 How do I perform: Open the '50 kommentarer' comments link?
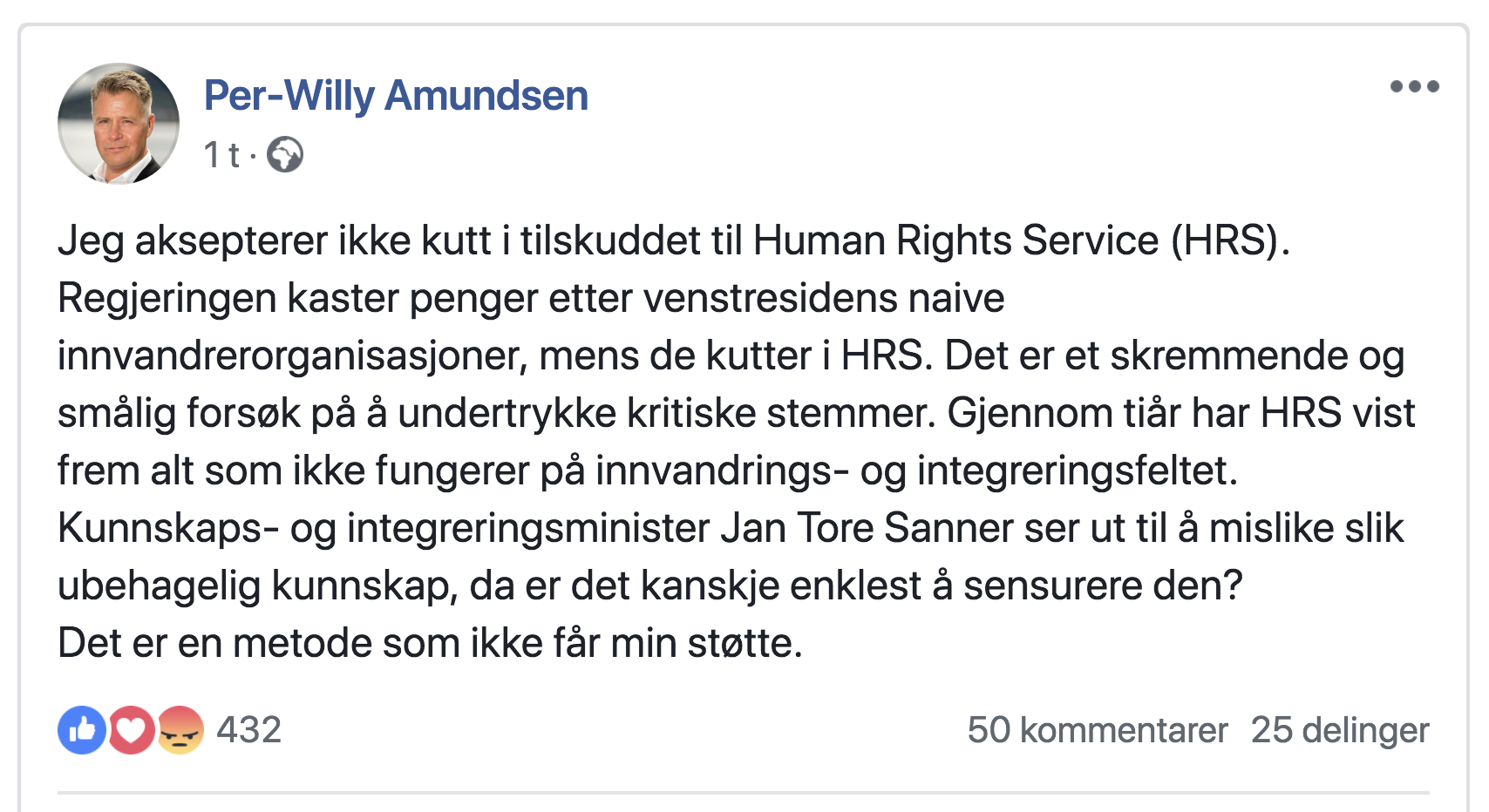[x=1097, y=730]
